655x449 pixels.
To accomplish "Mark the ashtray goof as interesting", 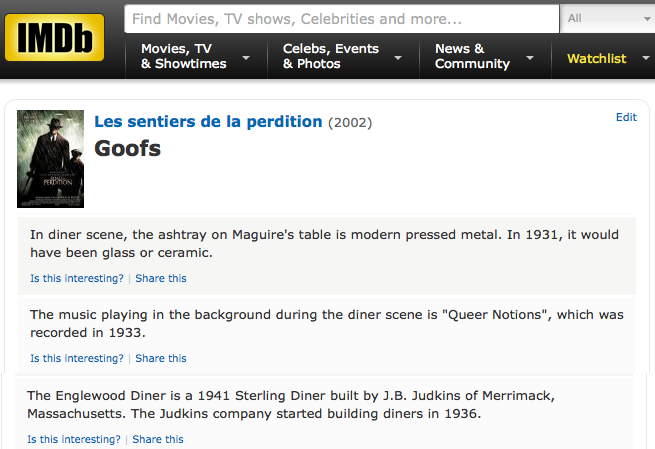I will click(x=77, y=278).
